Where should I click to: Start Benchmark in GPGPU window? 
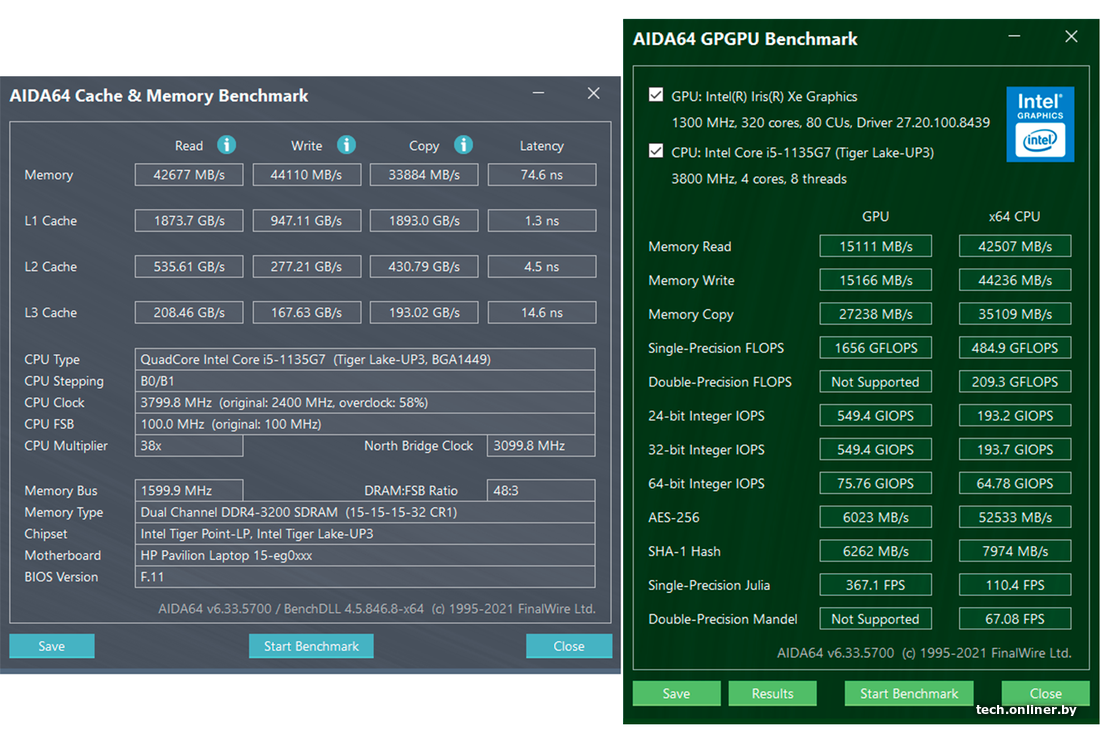[x=909, y=693]
